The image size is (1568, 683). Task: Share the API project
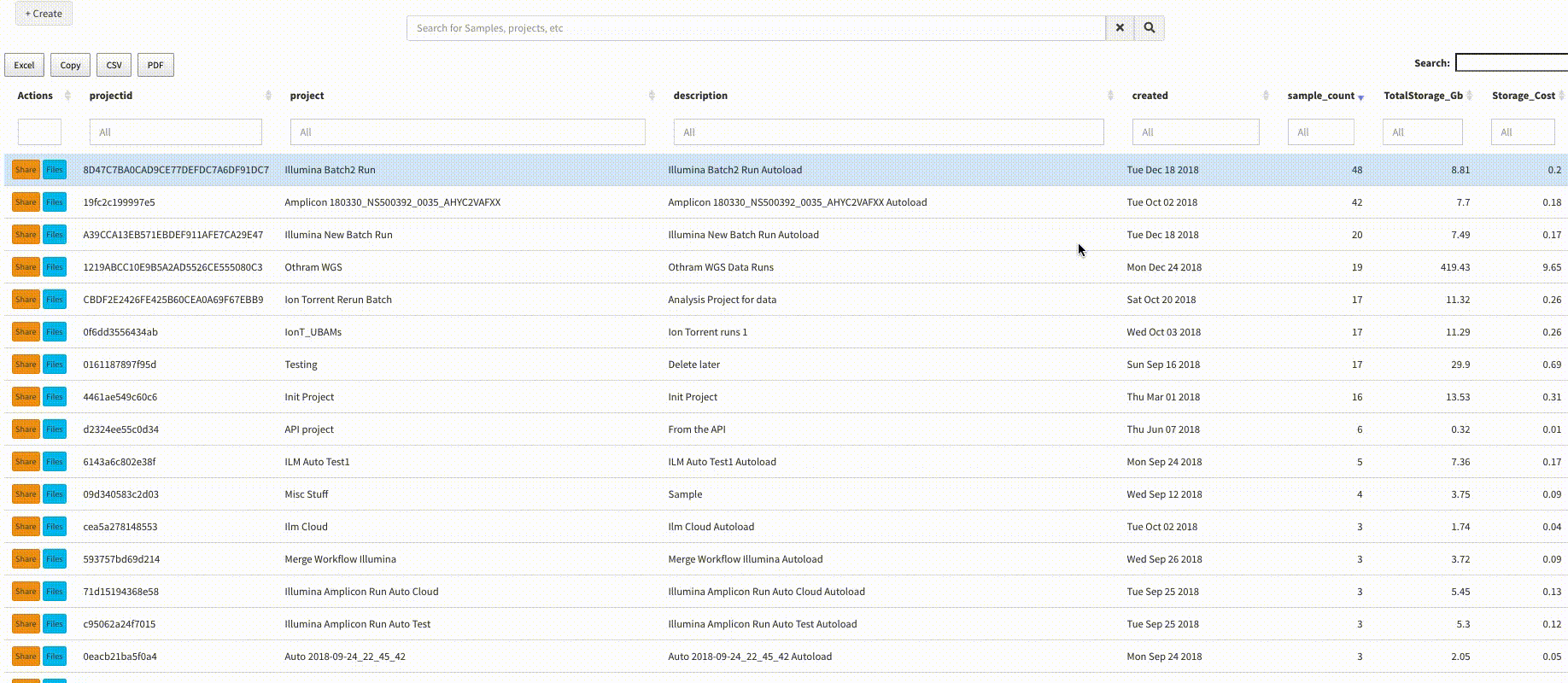[26, 429]
